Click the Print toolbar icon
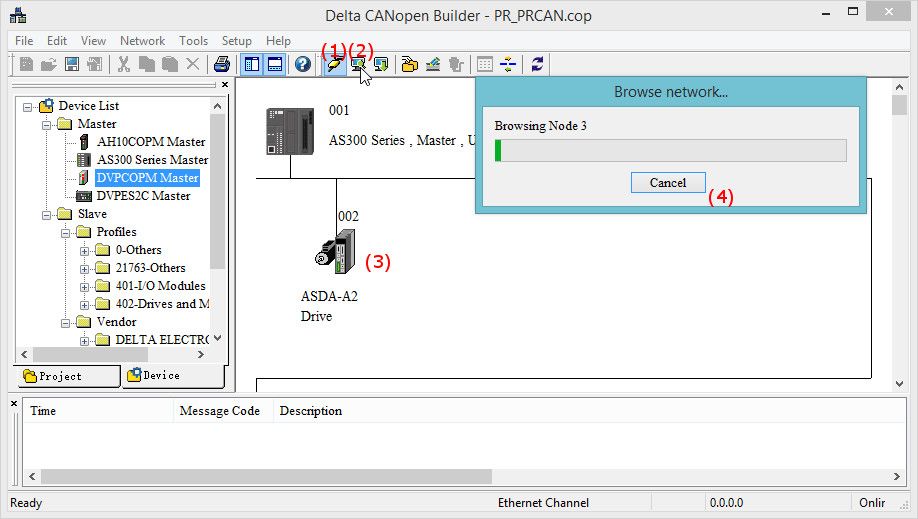The width and height of the screenshot is (918, 519). click(222, 65)
